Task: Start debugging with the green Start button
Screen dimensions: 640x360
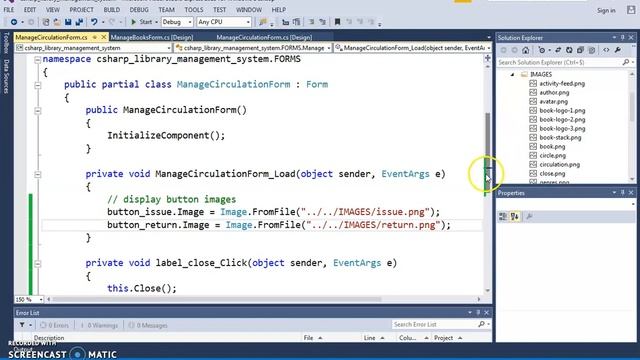Action: (141, 22)
